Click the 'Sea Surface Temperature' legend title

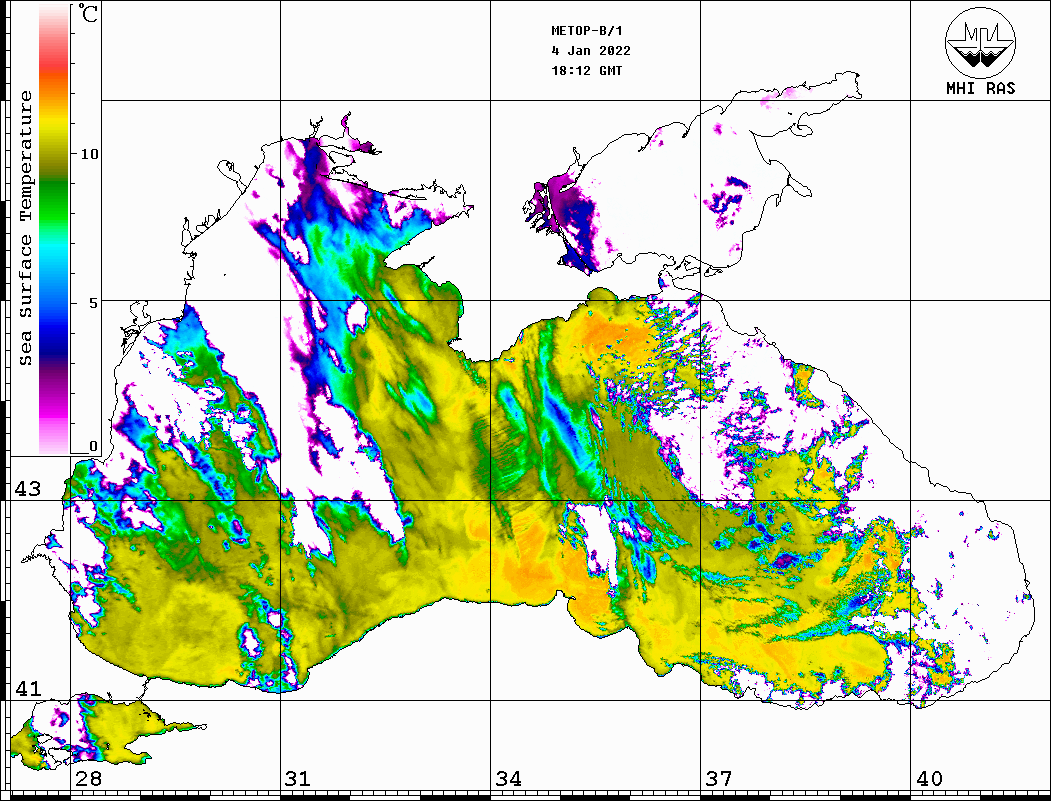[25, 228]
